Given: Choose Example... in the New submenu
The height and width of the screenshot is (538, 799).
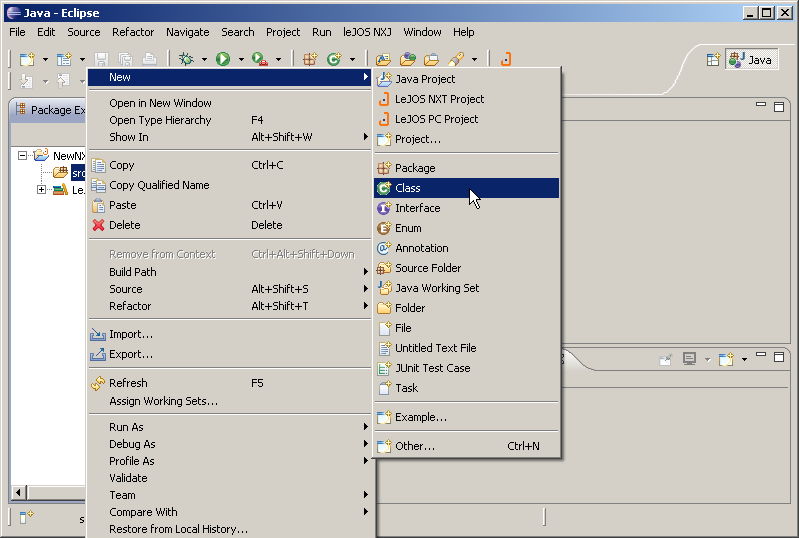Looking at the screenshot, I should (467, 417).
